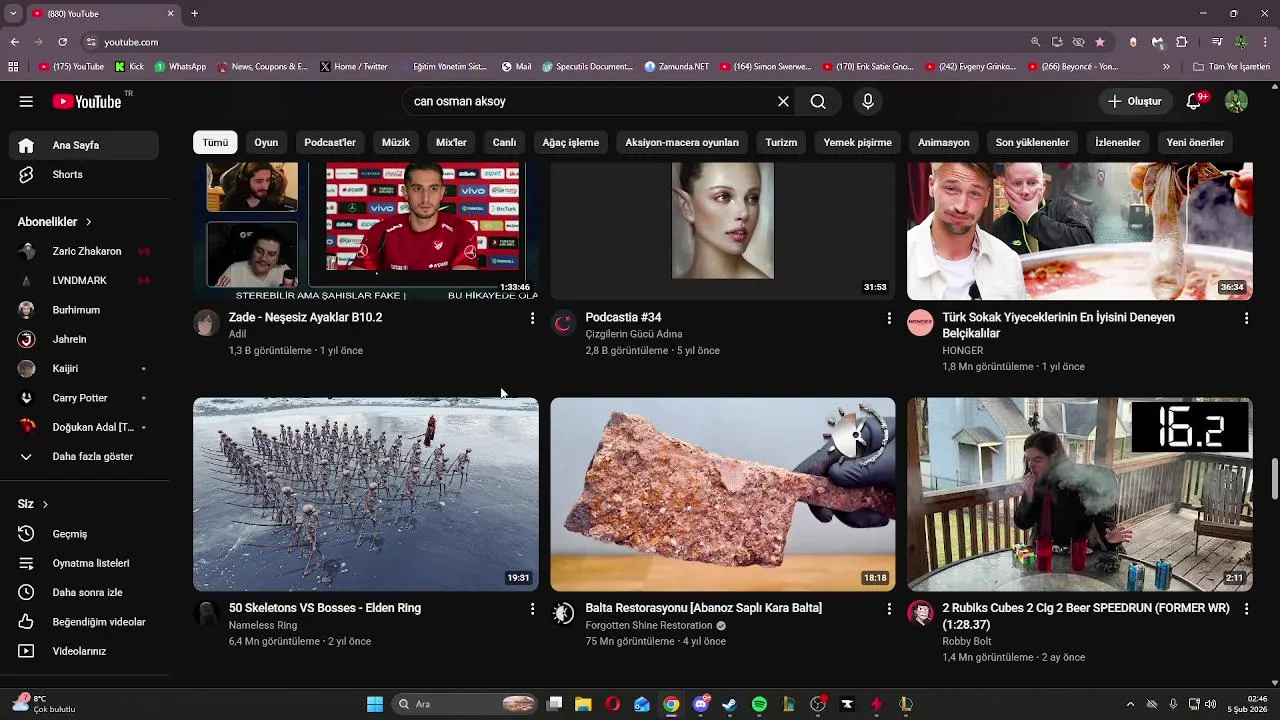Open the Tüm Yer İşaretleri folder
The height and width of the screenshot is (720, 1280).
pos(1231,67)
